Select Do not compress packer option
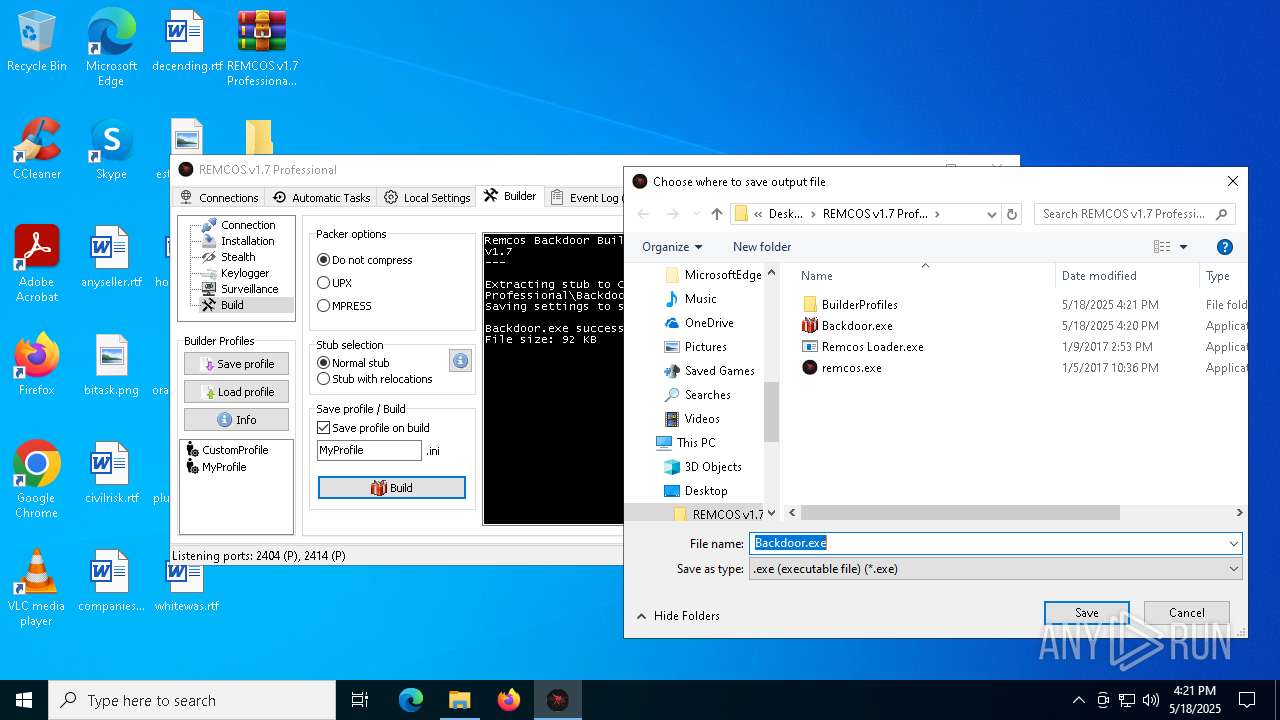Screen dimensions: 1280x720 click(365, 260)
